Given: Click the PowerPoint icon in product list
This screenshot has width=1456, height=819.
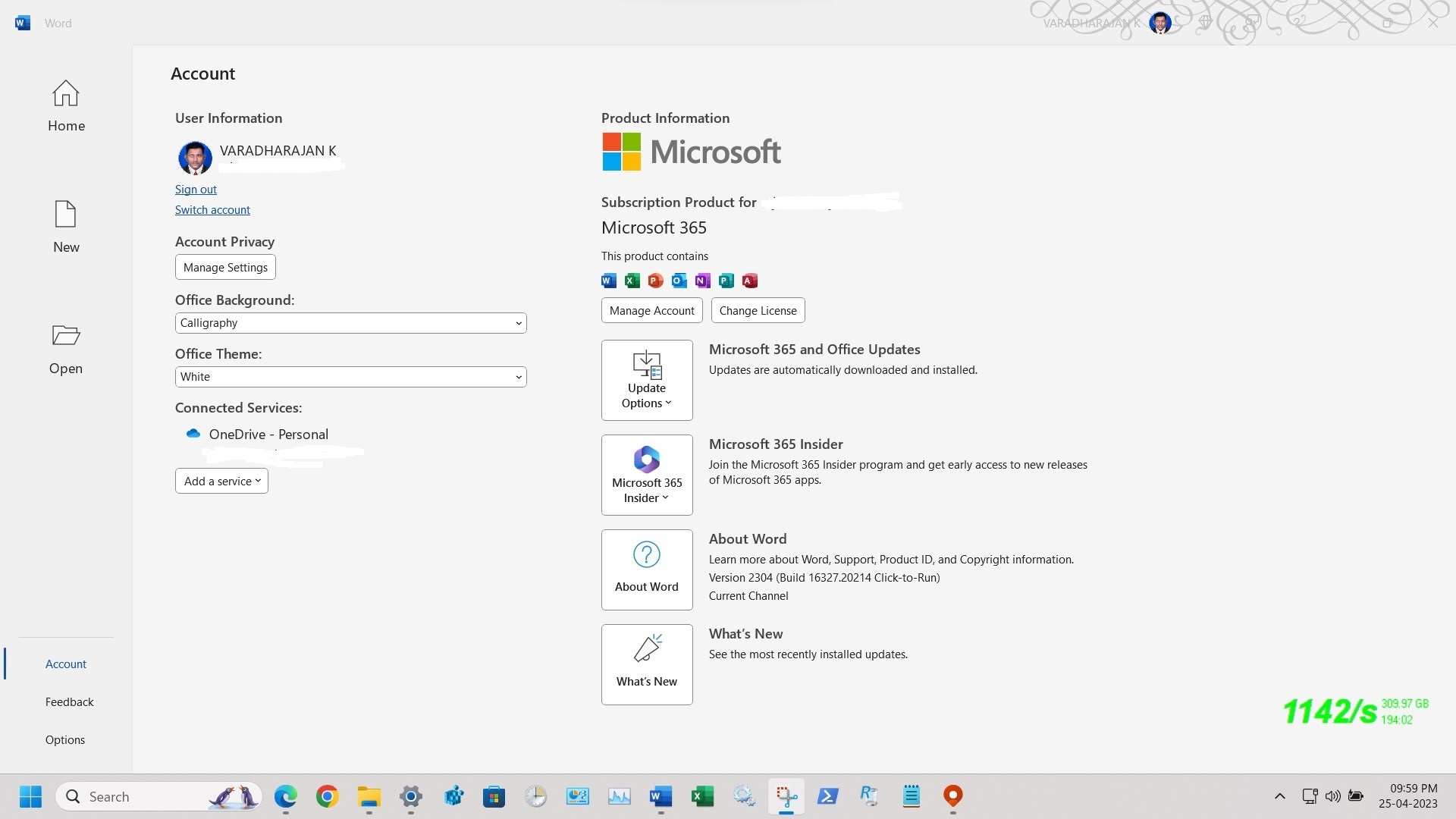Looking at the screenshot, I should [656, 280].
